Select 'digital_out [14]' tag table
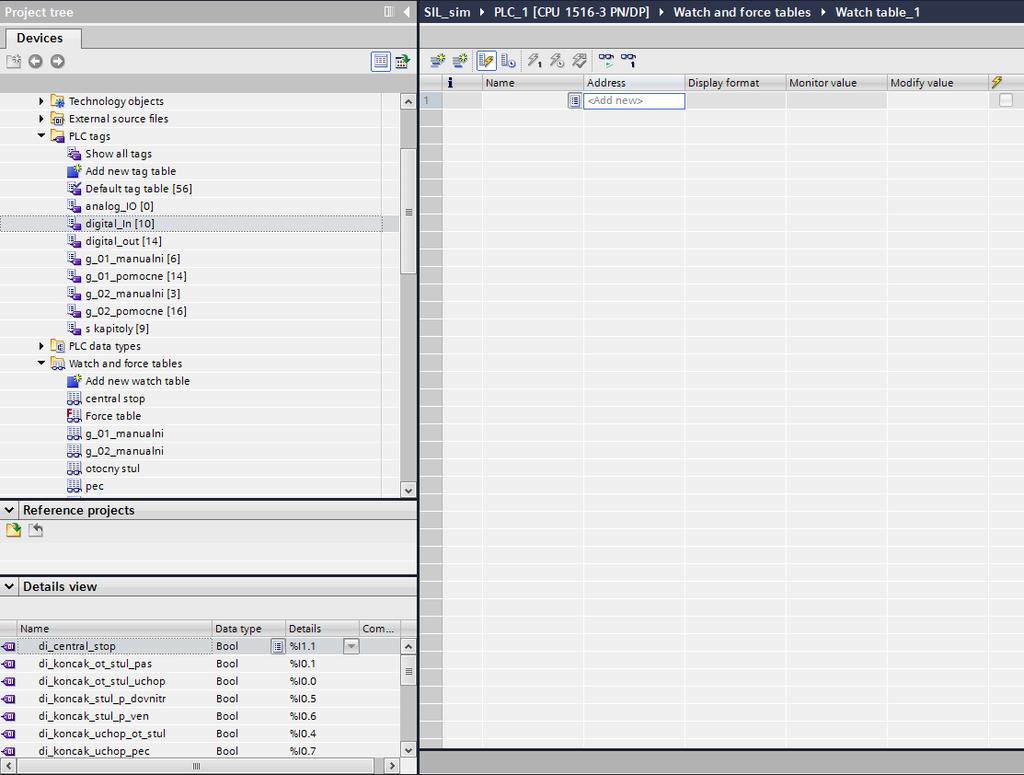Viewport: 1024px width, 775px height. pyautogui.click(x=123, y=241)
